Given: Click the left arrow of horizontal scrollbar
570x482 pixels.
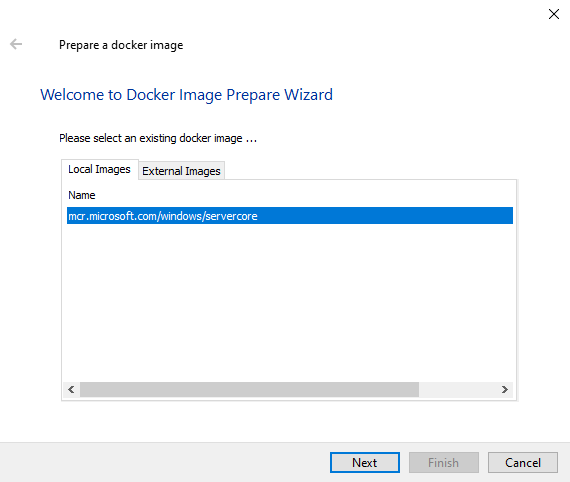Looking at the screenshot, I should click(71, 390).
